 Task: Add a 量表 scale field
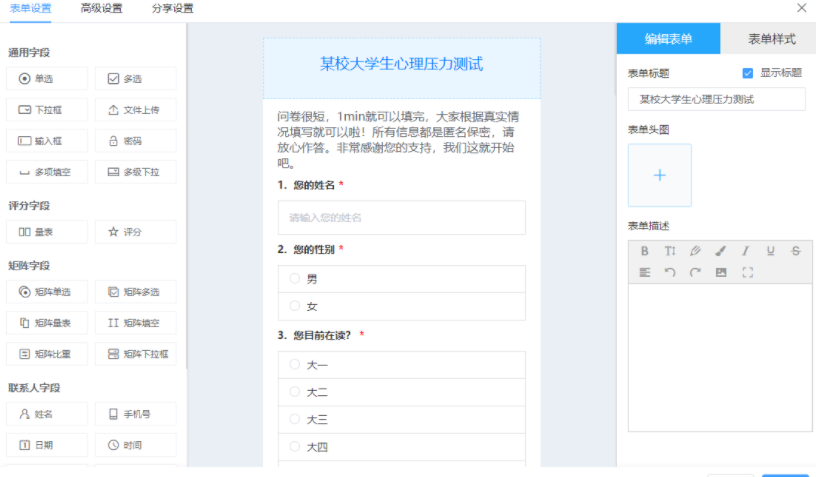47,232
